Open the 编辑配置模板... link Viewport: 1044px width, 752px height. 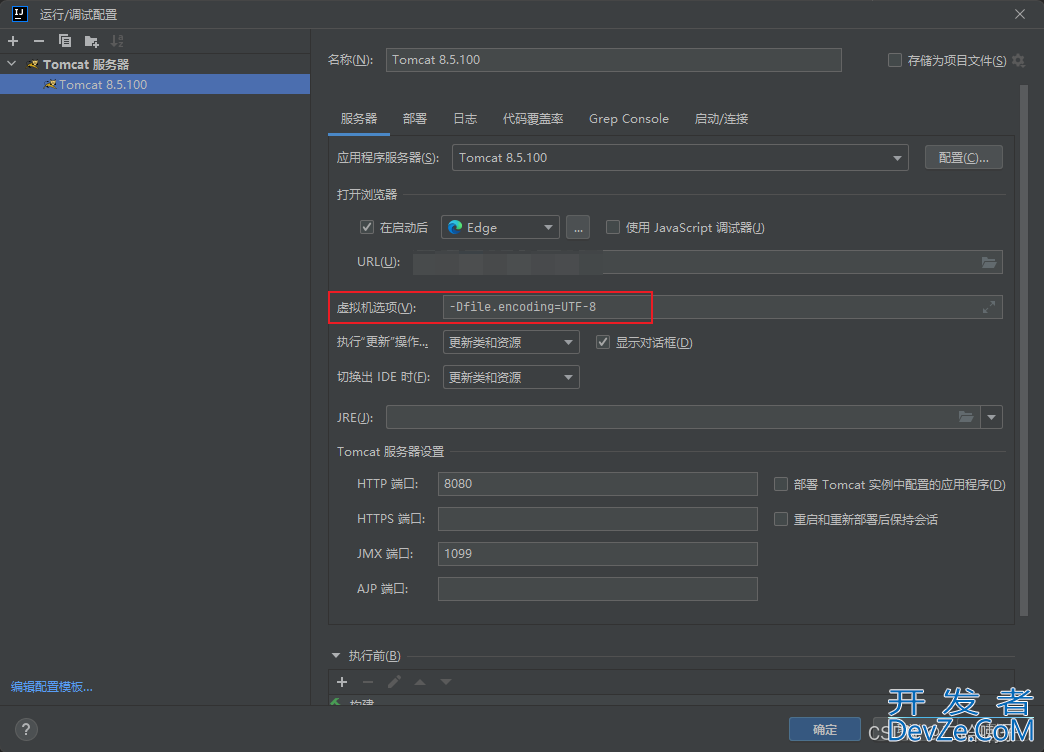[52, 687]
